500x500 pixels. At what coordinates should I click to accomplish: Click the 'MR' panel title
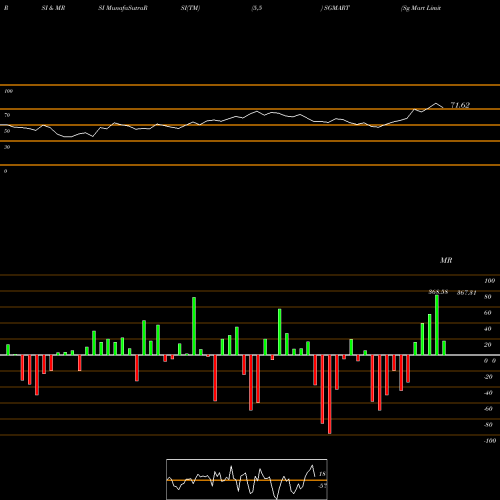coord(446,260)
